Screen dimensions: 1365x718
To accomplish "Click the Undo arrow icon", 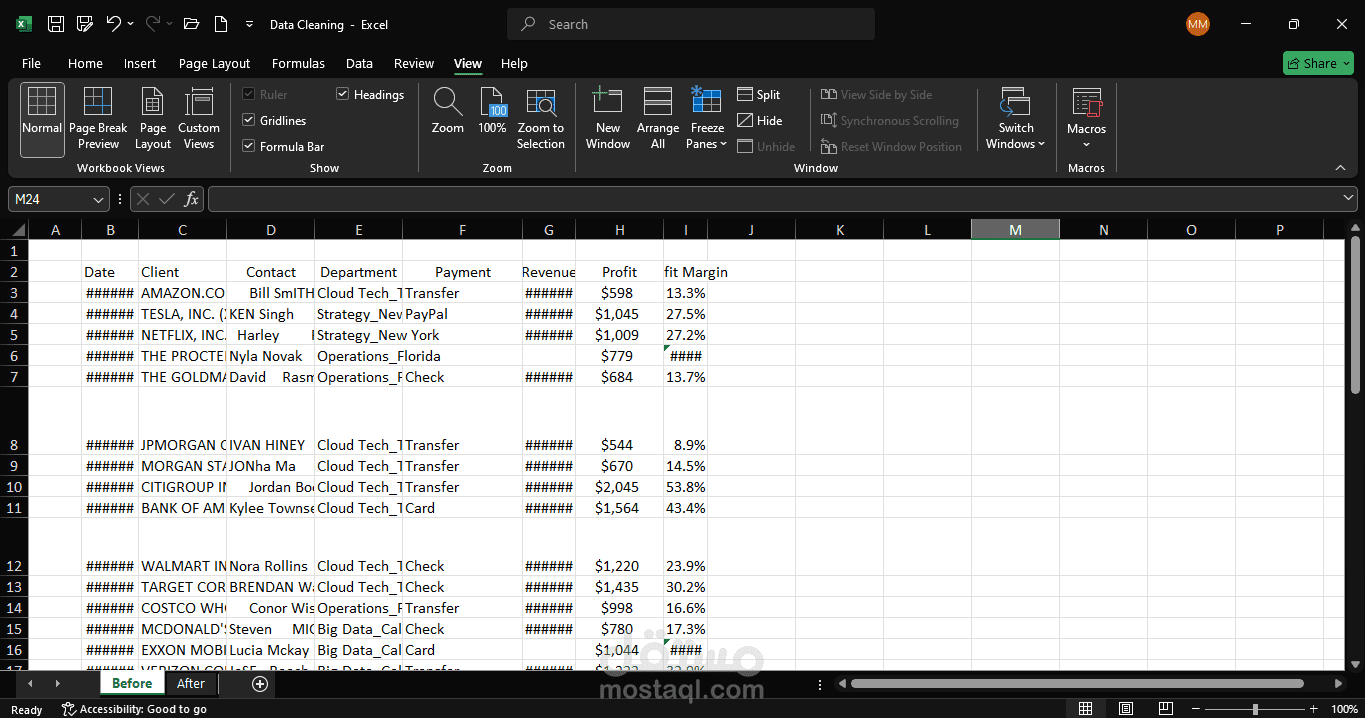I will [113, 24].
